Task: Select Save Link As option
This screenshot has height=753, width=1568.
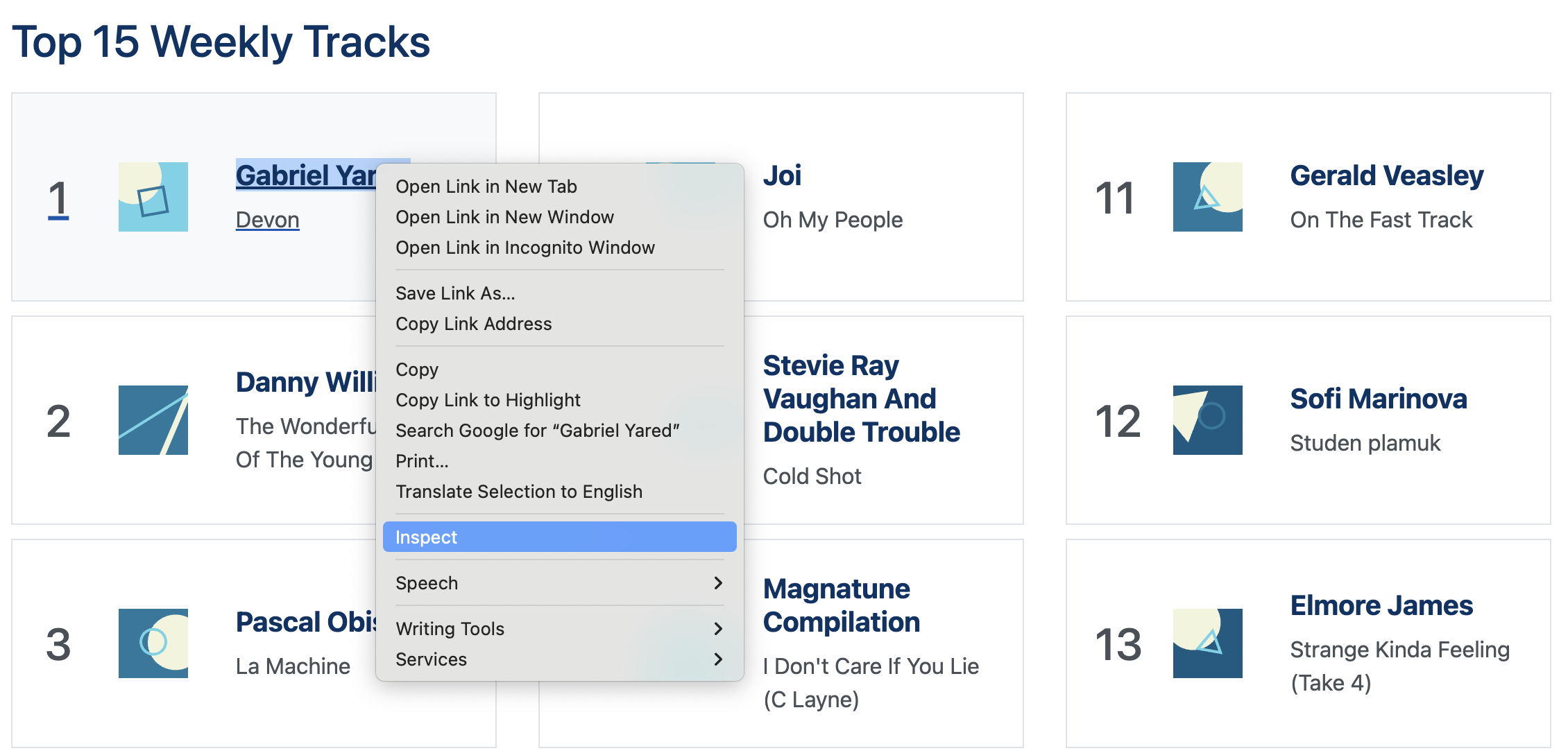Action: point(559,293)
